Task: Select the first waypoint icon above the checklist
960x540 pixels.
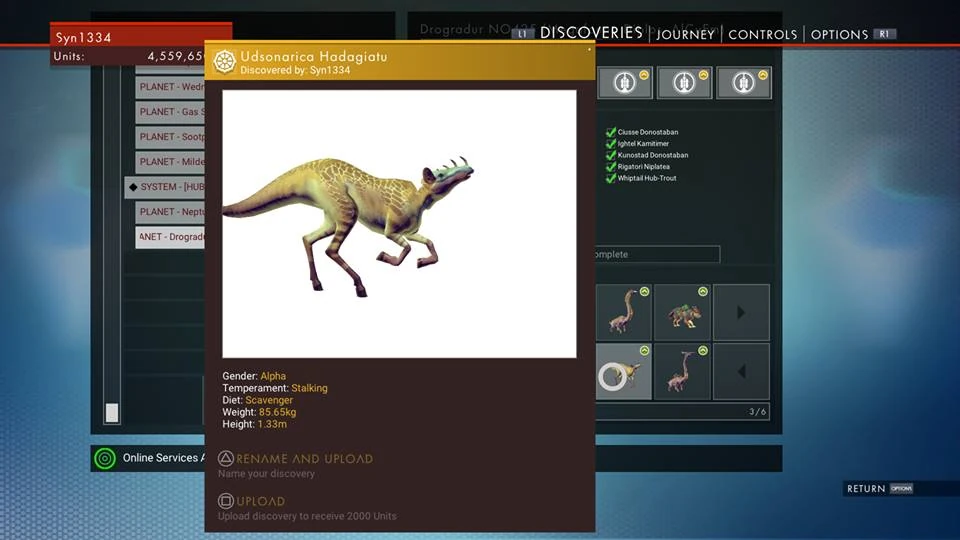Action: (x=624, y=83)
